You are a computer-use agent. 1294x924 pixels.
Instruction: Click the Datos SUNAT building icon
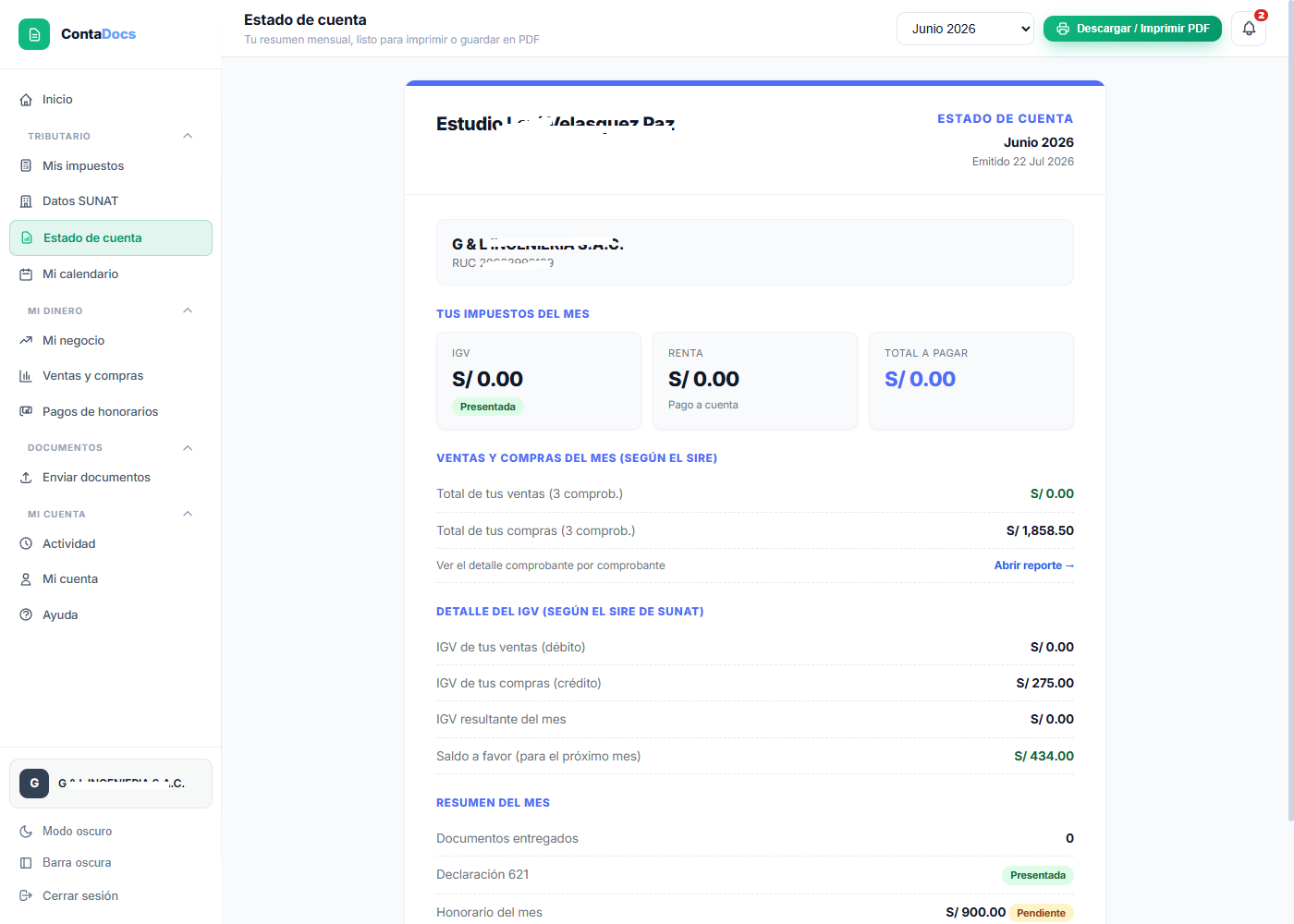pos(26,201)
